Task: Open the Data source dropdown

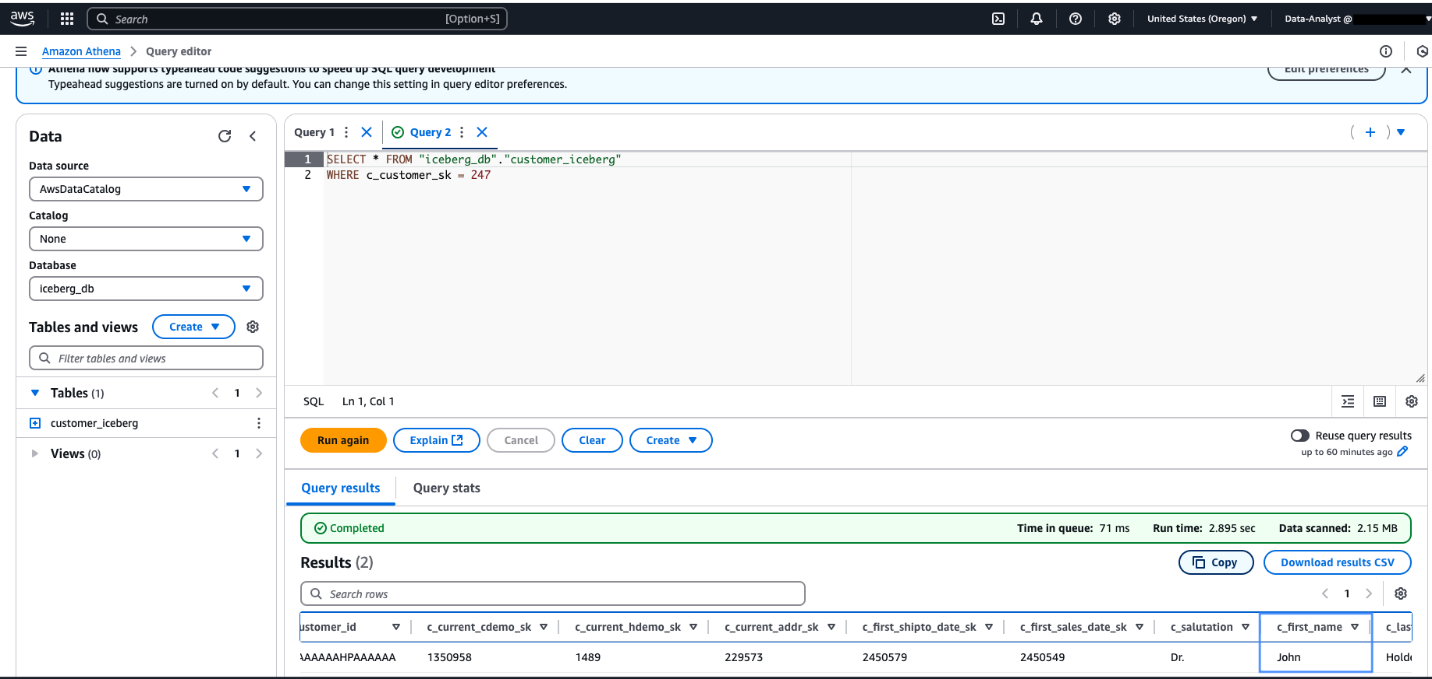Action: pyautogui.click(x=146, y=189)
